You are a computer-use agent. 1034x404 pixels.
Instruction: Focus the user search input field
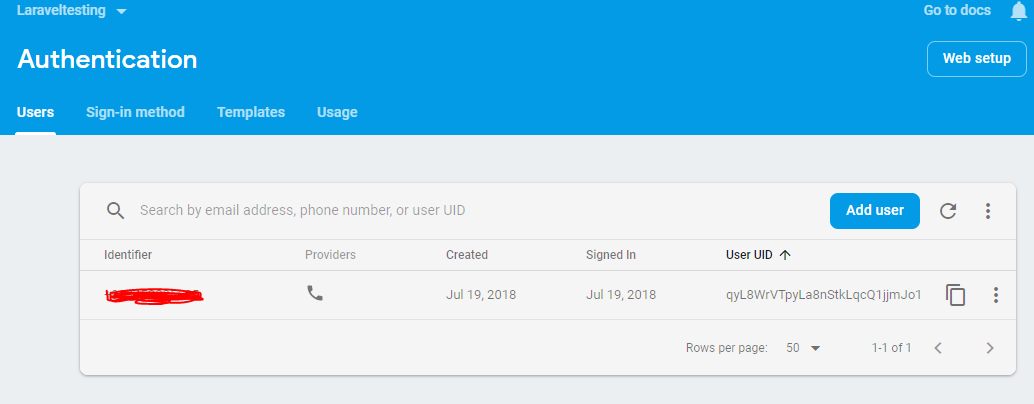pos(475,211)
